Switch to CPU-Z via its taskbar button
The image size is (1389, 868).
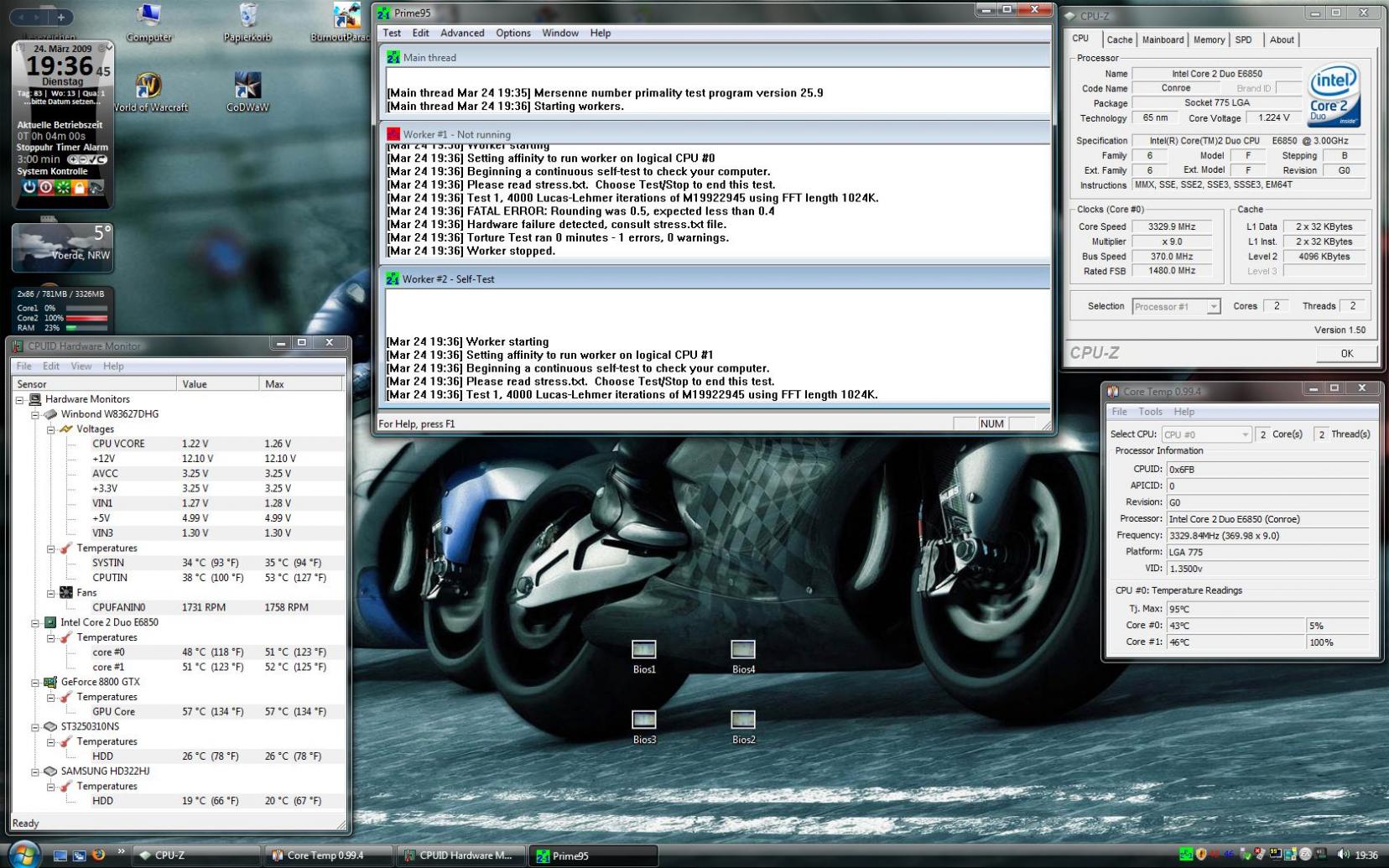click(x=196, y=855)
